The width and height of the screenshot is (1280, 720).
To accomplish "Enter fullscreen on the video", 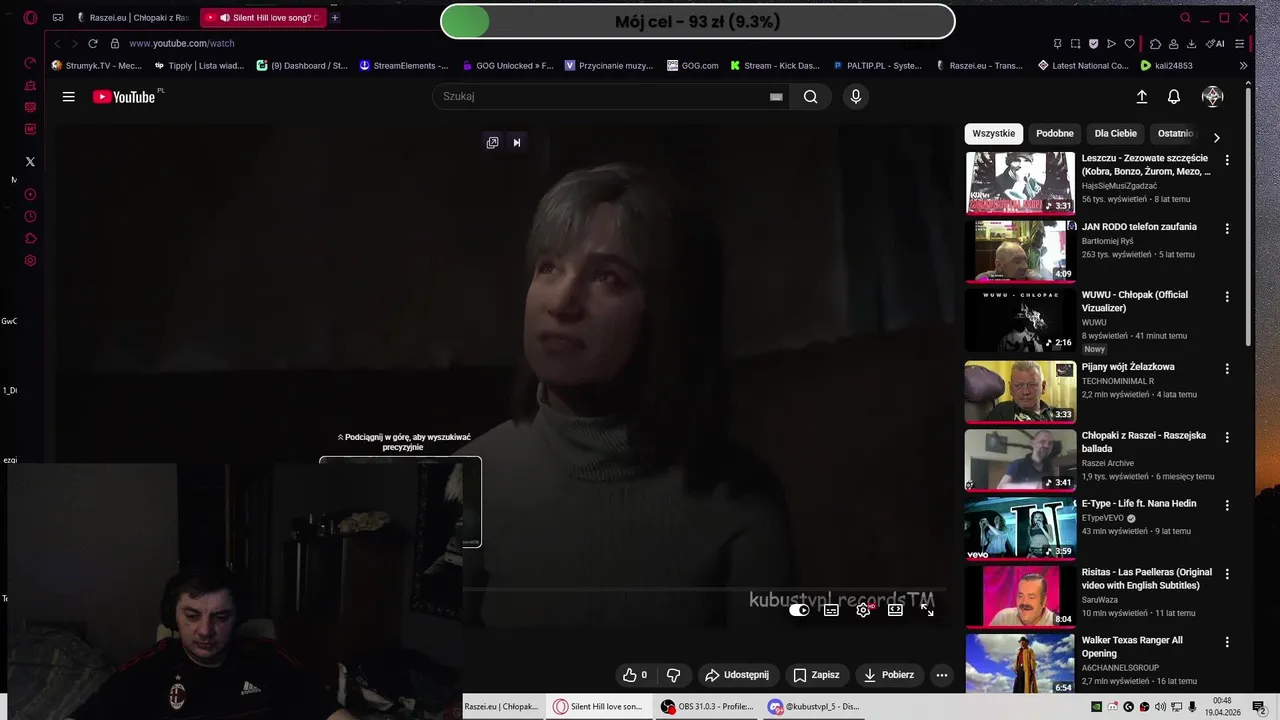I will tap(927, 610).
